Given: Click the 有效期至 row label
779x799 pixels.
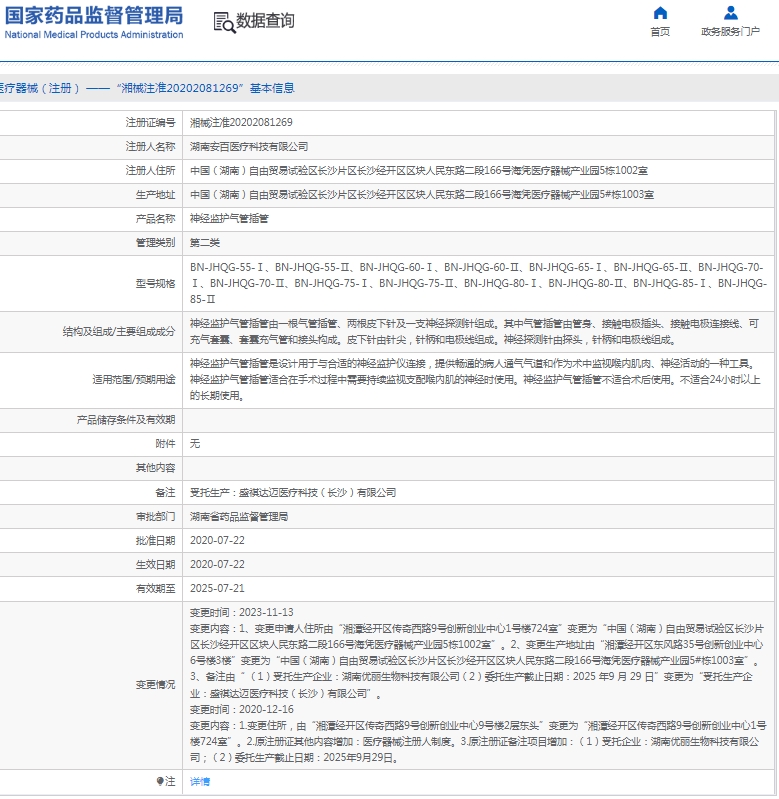Looking at the screenshot, I should tap(155, 589).
